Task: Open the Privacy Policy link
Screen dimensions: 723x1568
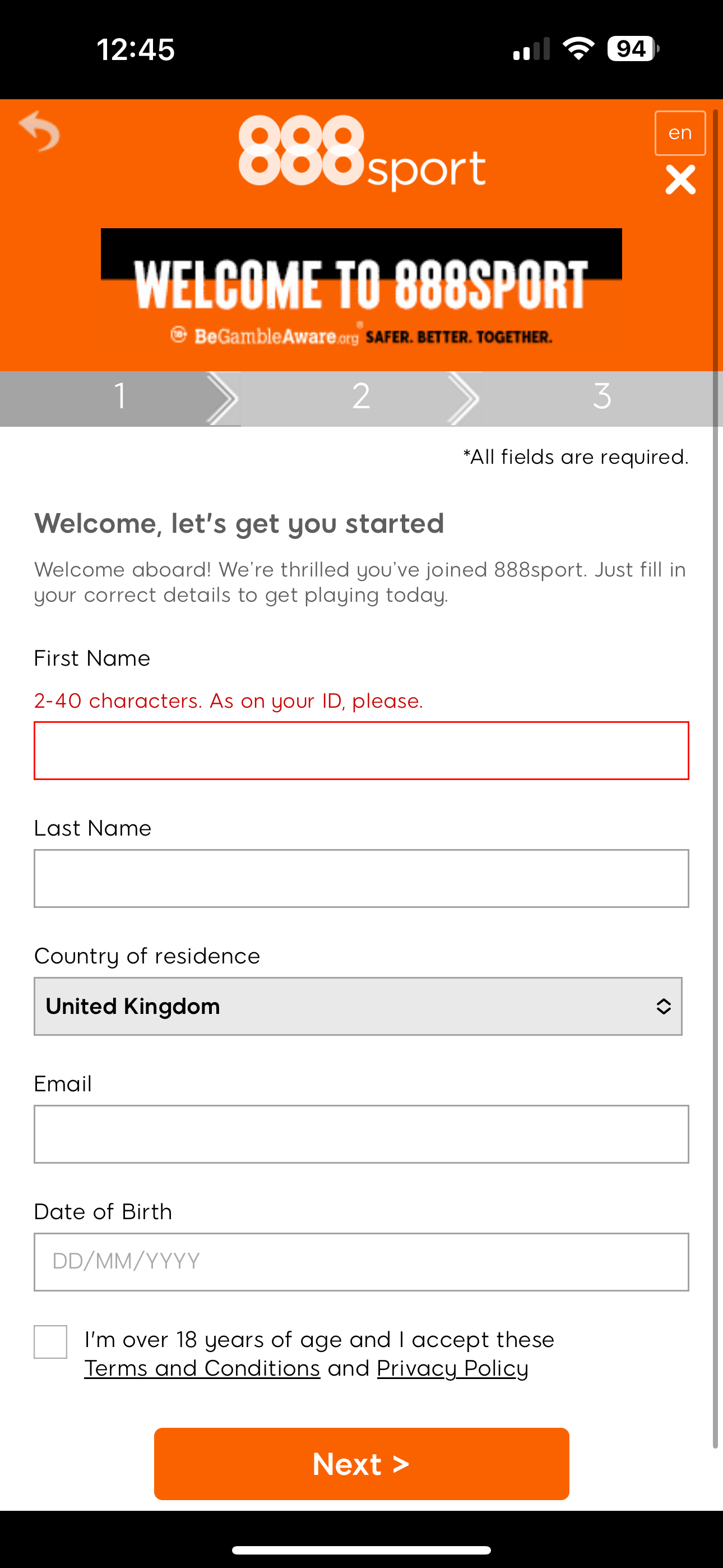Action: coord(453,1368)
